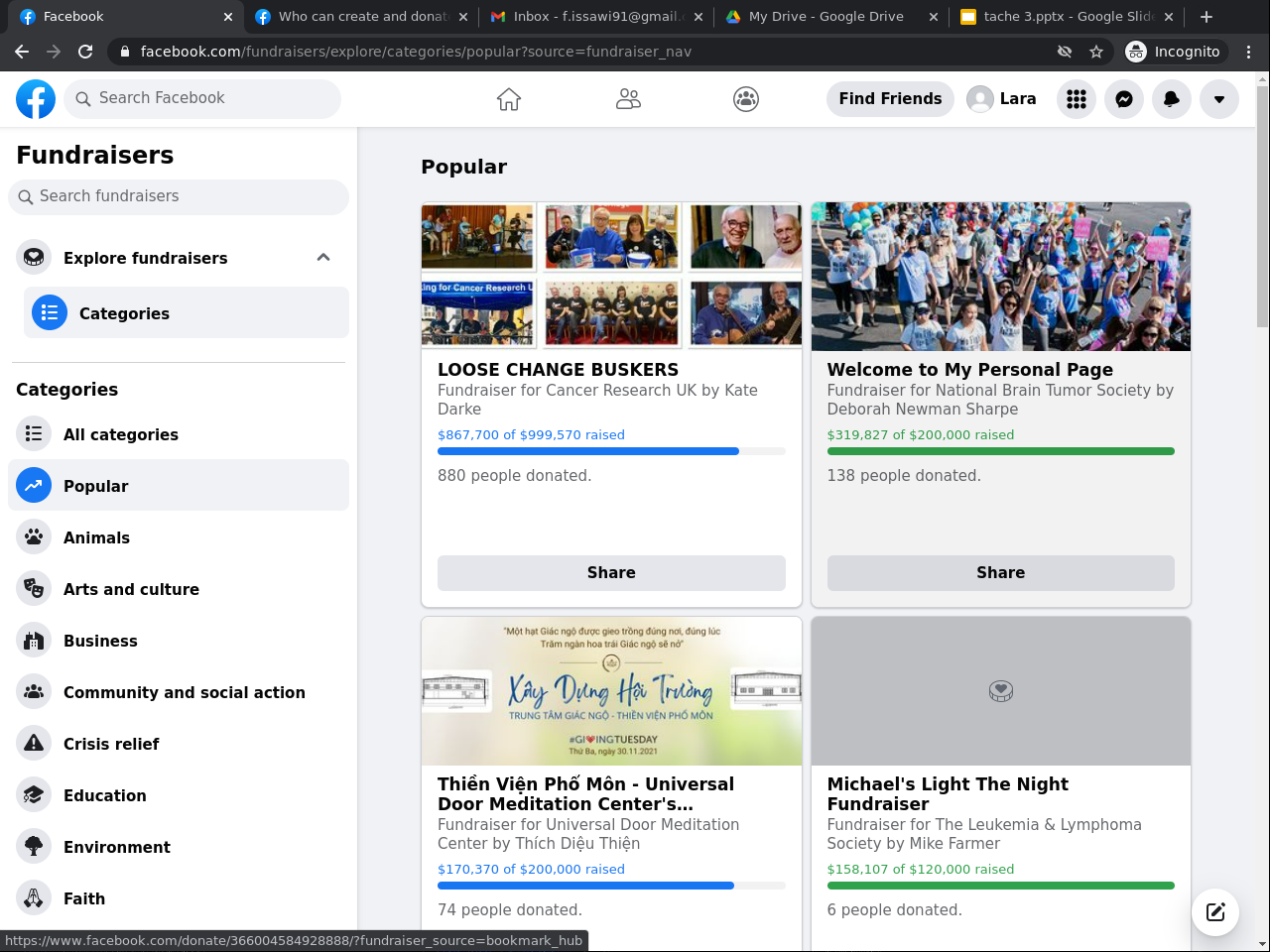Open Lara's profile button
Viewport: 1270px width, 952px height.
pos(1002,99)
